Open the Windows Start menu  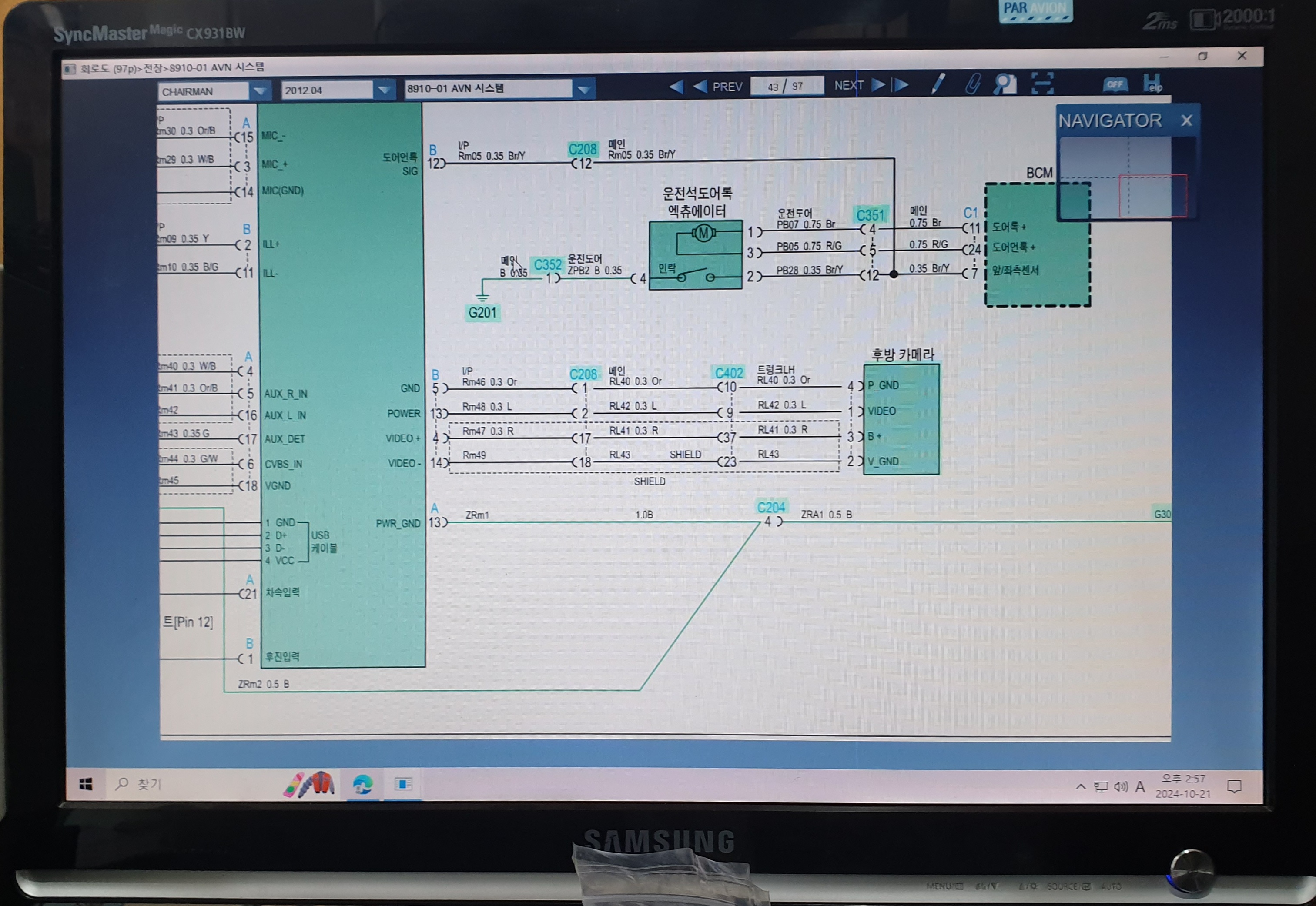pos(86,785)
